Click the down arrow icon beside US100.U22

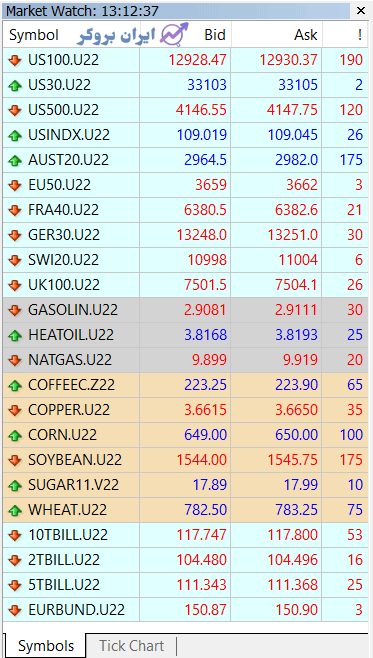(x=15, y=60)
